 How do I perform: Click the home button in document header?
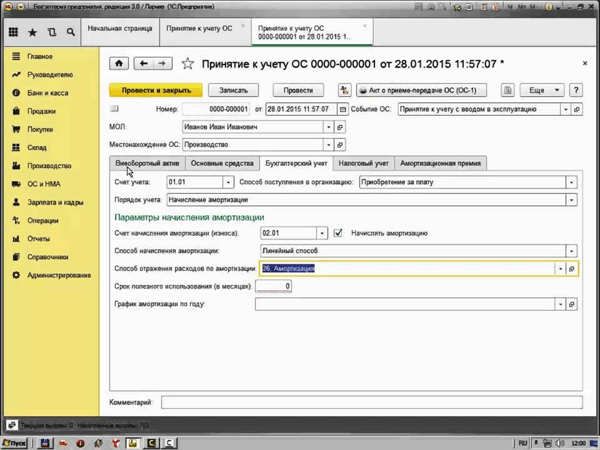pos(119,64)
